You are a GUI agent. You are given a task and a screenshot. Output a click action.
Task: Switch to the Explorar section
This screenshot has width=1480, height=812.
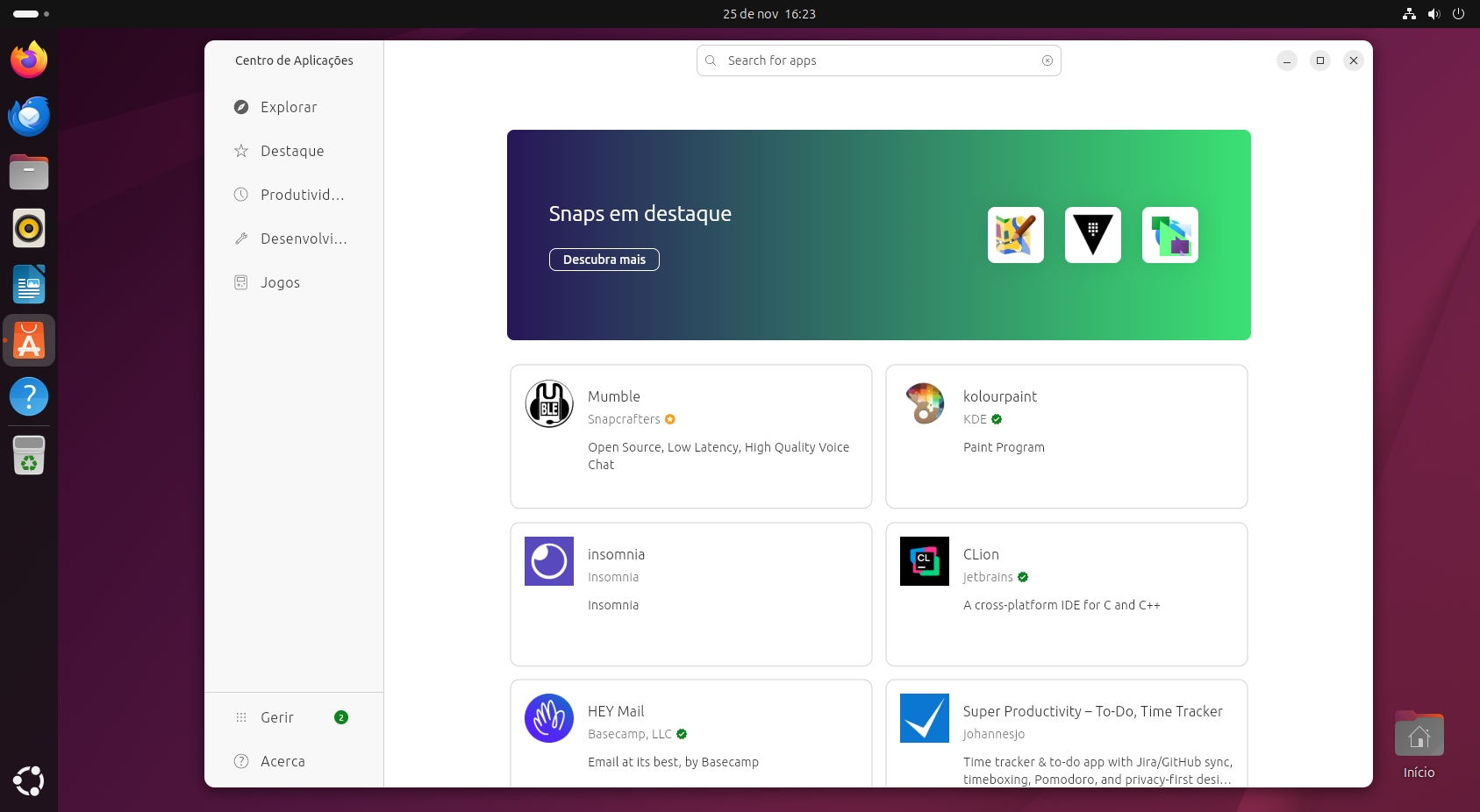pos(288,107)
